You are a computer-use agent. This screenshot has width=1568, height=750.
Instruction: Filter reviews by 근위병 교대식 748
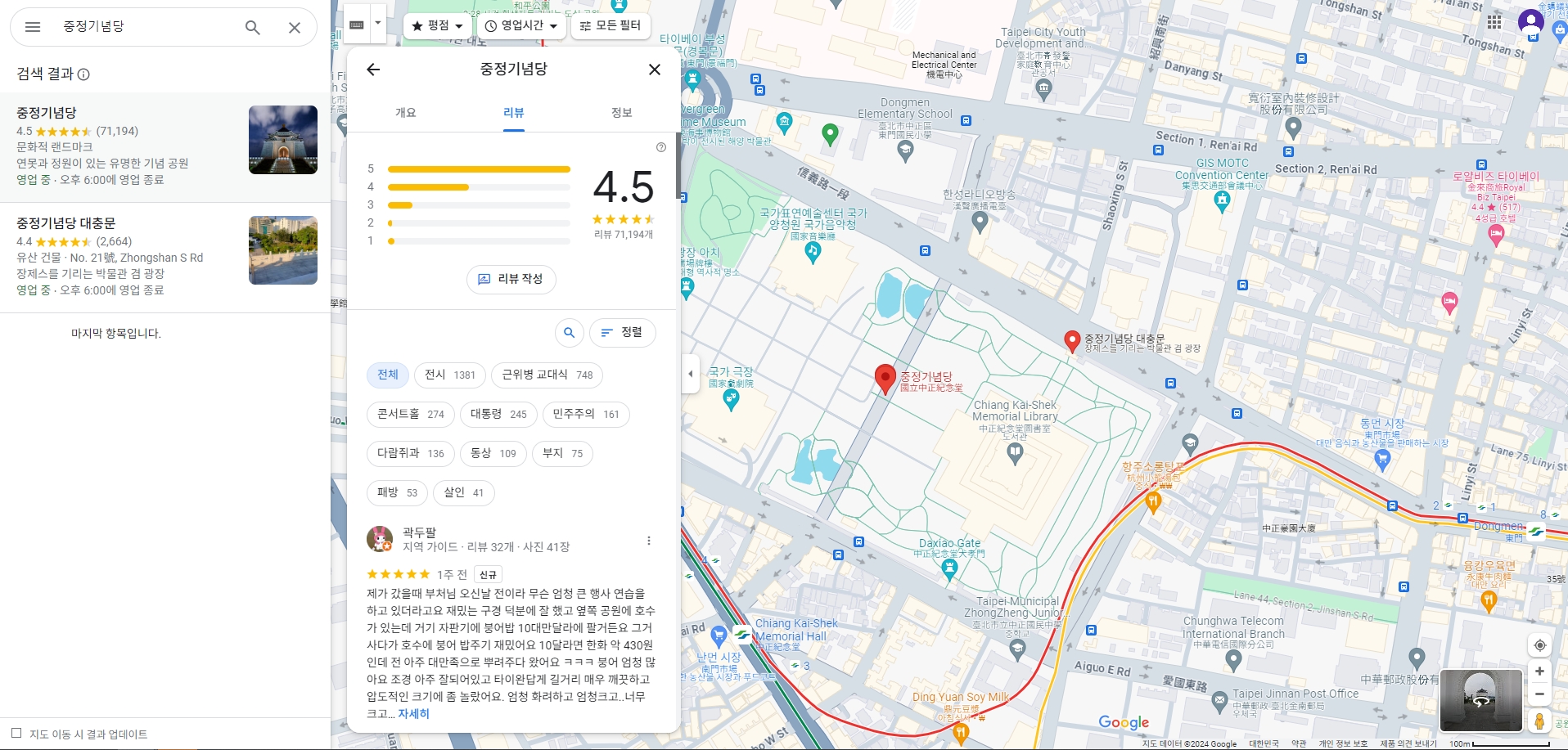pos(547,375)
